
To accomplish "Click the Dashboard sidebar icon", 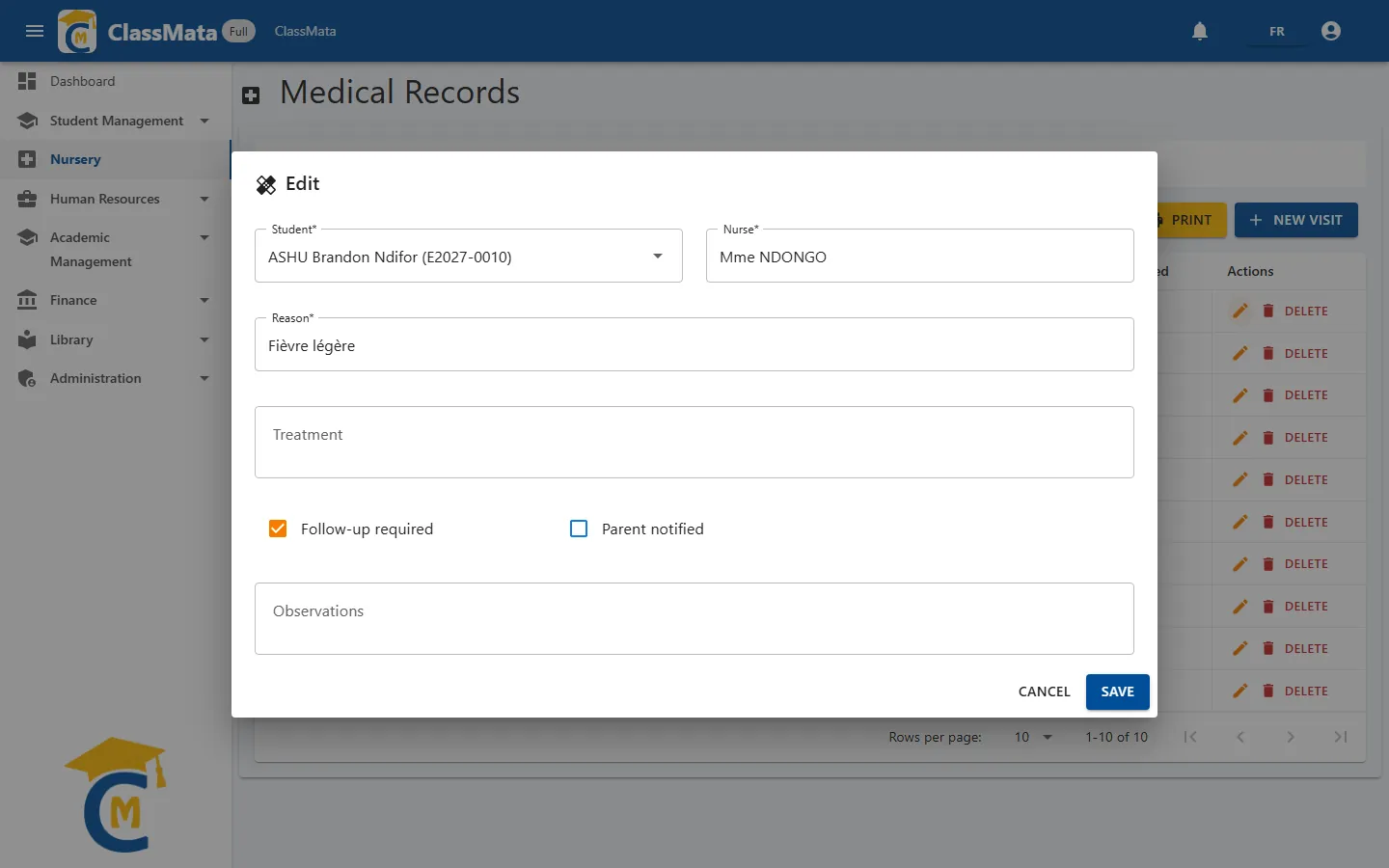I will point(27,81).
